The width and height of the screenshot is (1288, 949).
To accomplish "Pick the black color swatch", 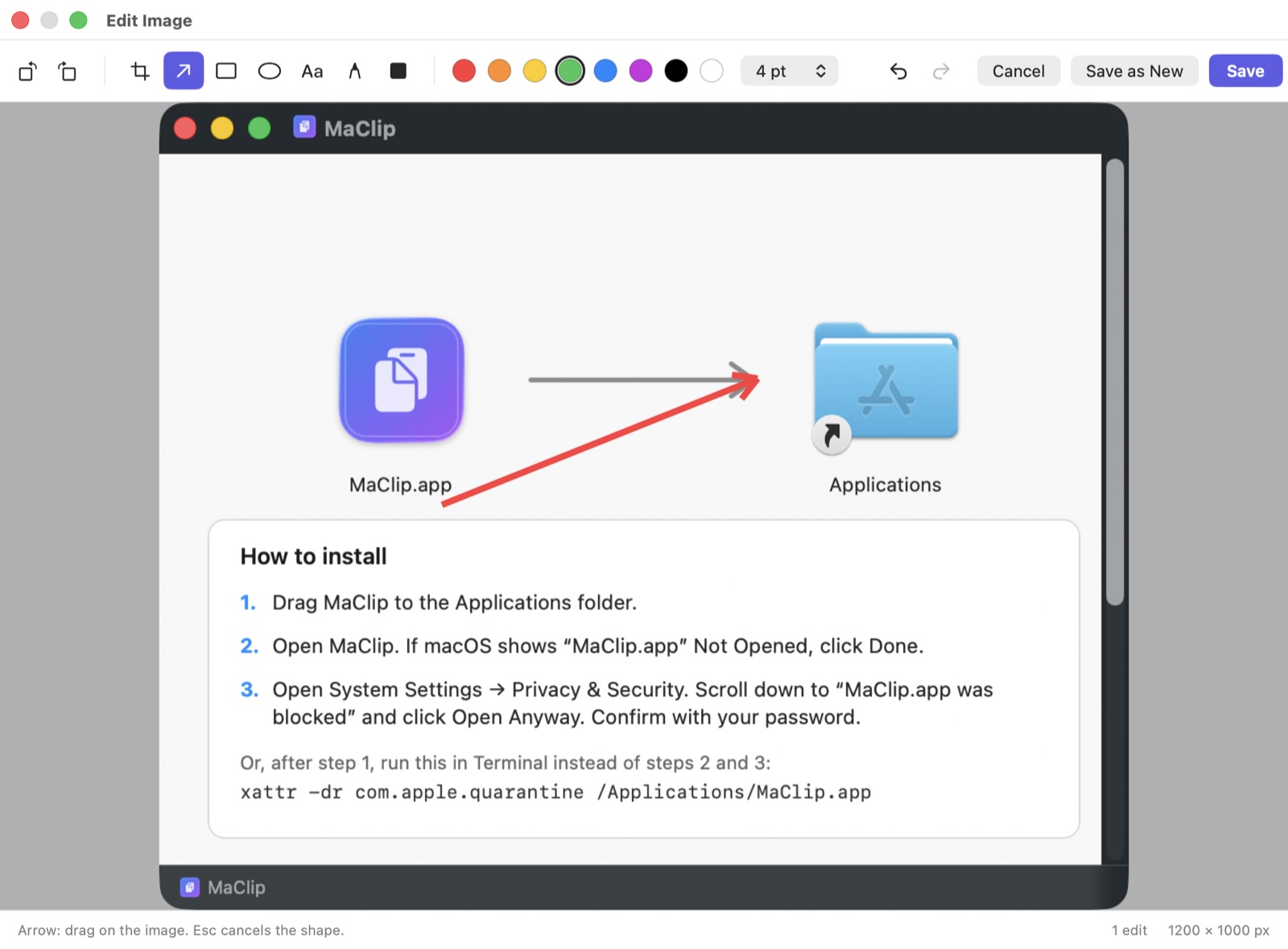I will [676, 71].
